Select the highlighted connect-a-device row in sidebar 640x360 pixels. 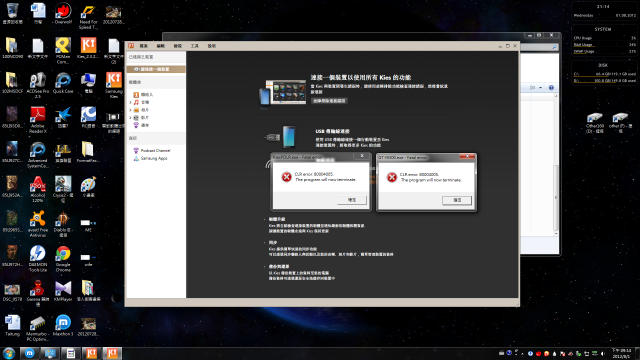click(156, 69)
